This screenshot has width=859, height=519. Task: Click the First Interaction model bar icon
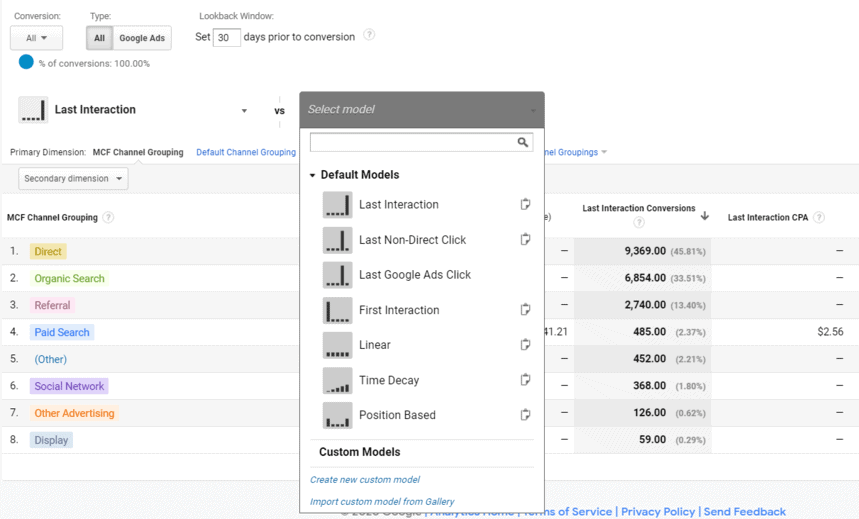337,310
